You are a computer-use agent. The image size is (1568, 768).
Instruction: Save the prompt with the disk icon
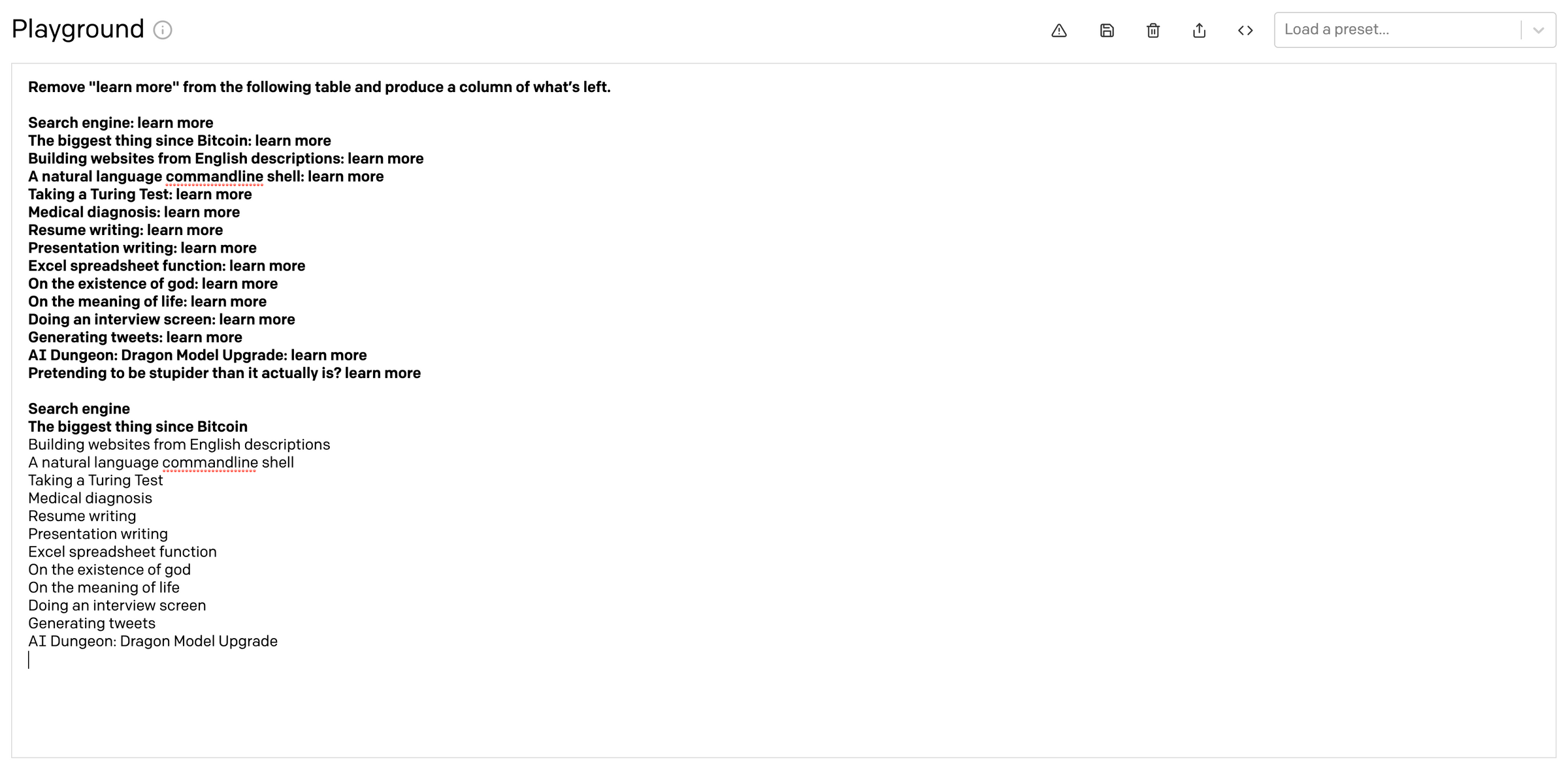click(1107, 30)
